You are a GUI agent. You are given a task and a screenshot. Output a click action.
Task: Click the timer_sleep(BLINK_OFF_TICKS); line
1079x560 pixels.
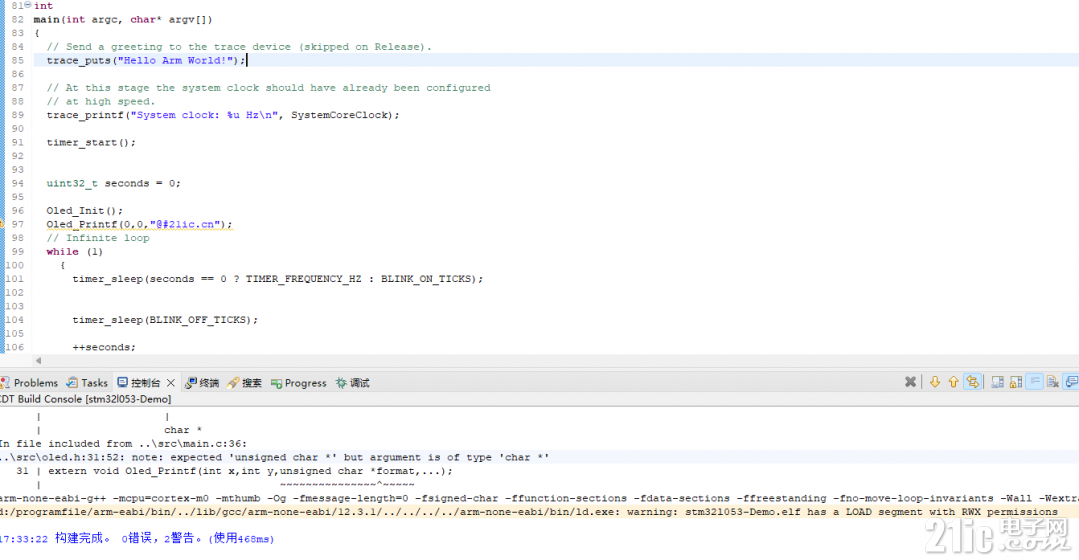click(165, 320)
